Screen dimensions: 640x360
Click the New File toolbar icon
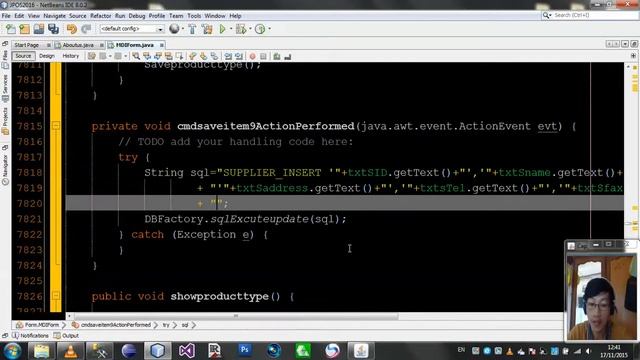coord(11,29)
